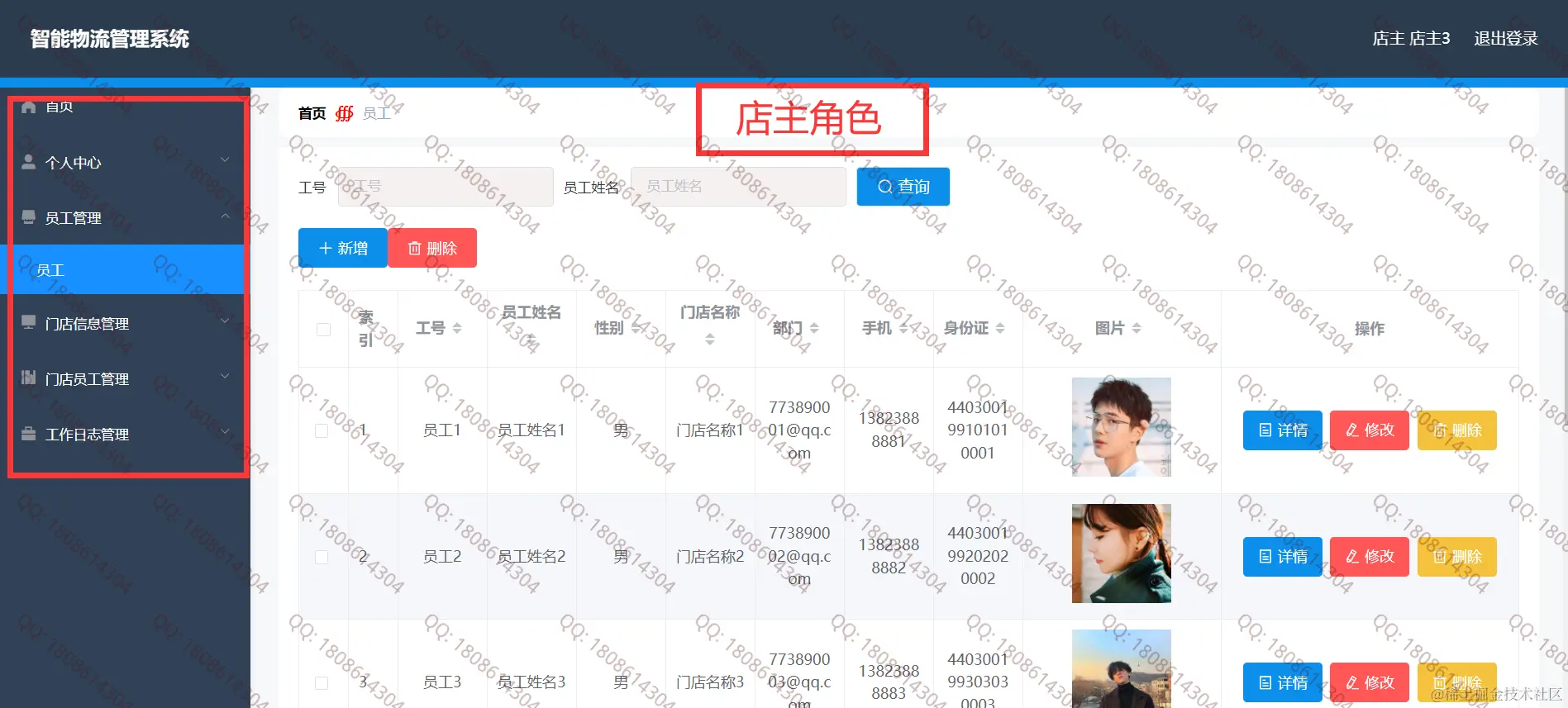Click the cell 门店名称2
This screenshot has height=708, width=1568.
pyautogui.click(x=710, y=557)
